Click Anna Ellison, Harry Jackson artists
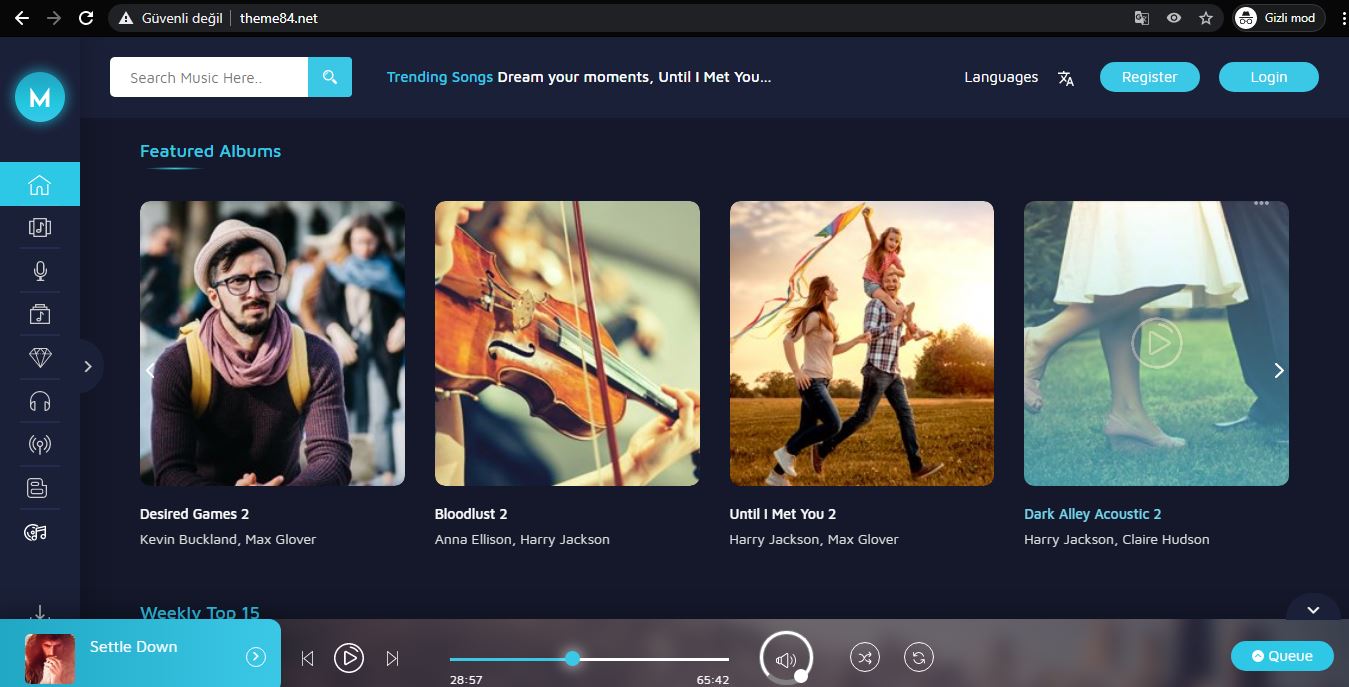 point(522,539)
